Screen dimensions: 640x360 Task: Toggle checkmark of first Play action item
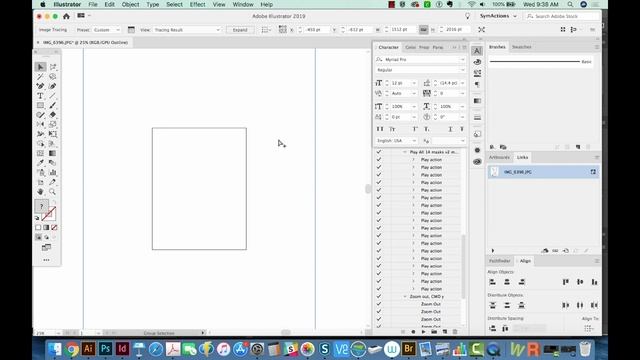tap(379, 160)
